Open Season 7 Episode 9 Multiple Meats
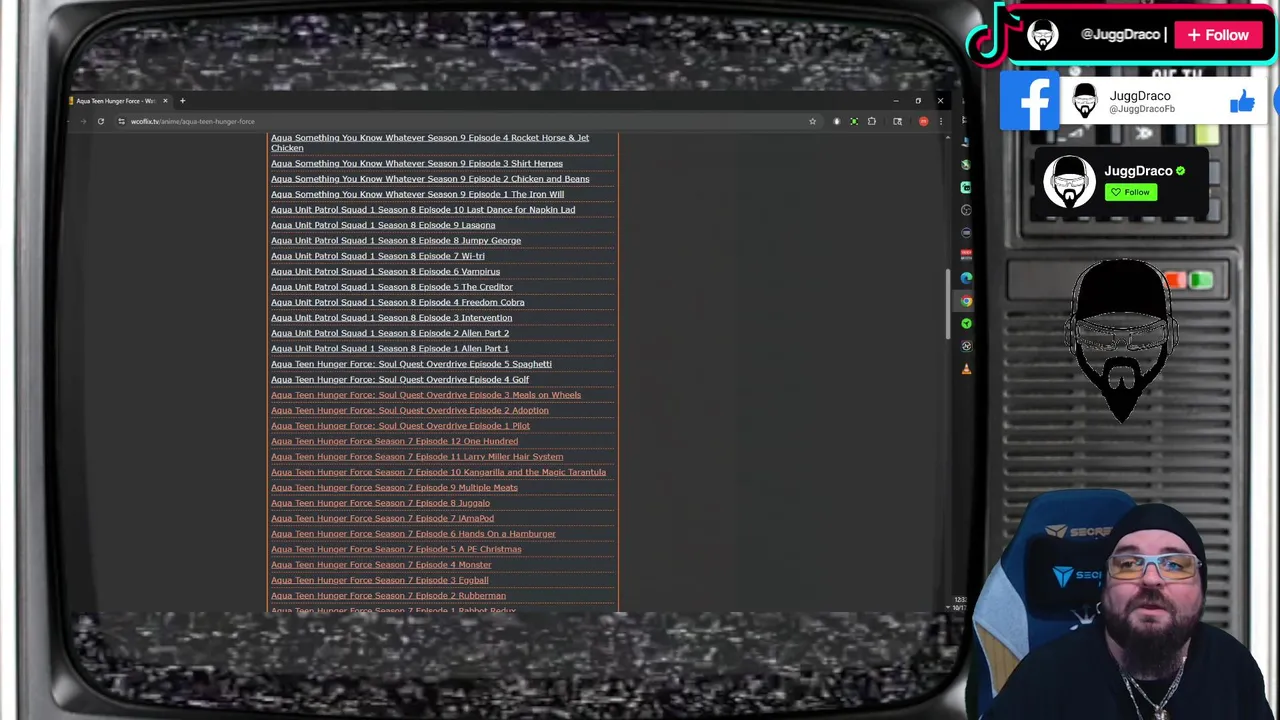 394,487
